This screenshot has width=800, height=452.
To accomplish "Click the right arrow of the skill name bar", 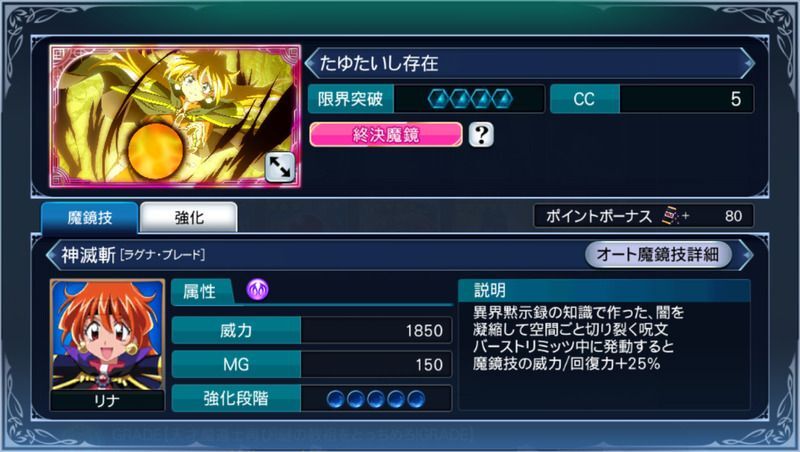I will tap(747, 254).
